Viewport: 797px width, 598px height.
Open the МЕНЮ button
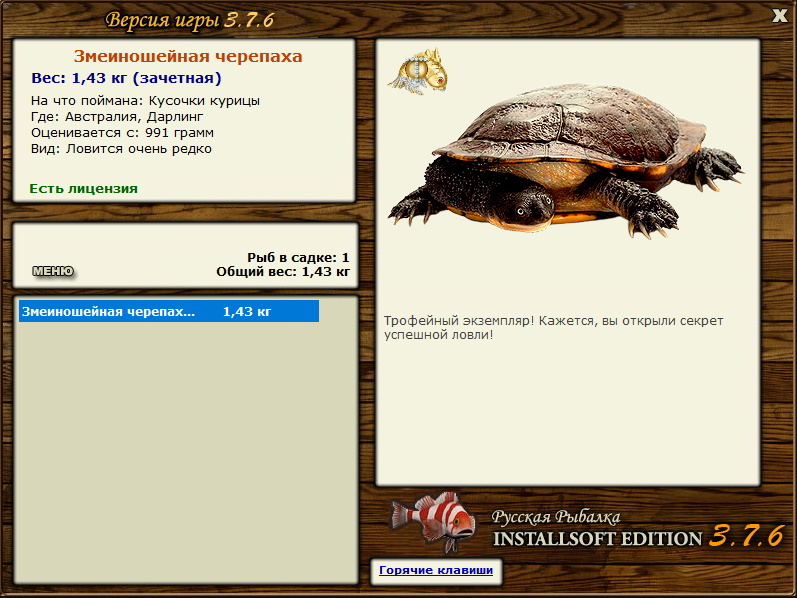tap(52, 271)
